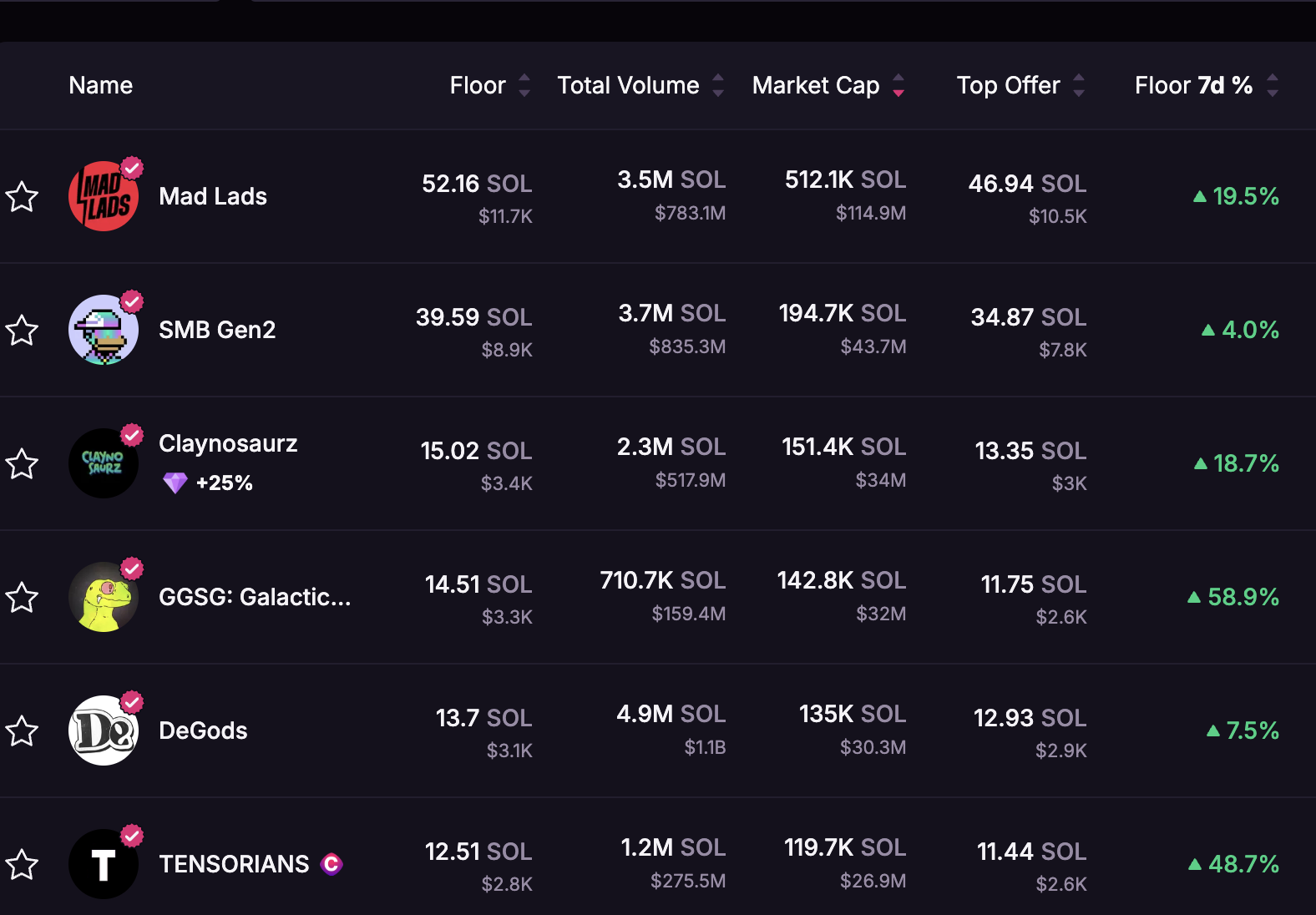Image resolution: width=1316 pixels, height=915 pixels.
Task: Open the Claynosaurz collection name link
Action: pyautogui.click(x=228, y=443)
